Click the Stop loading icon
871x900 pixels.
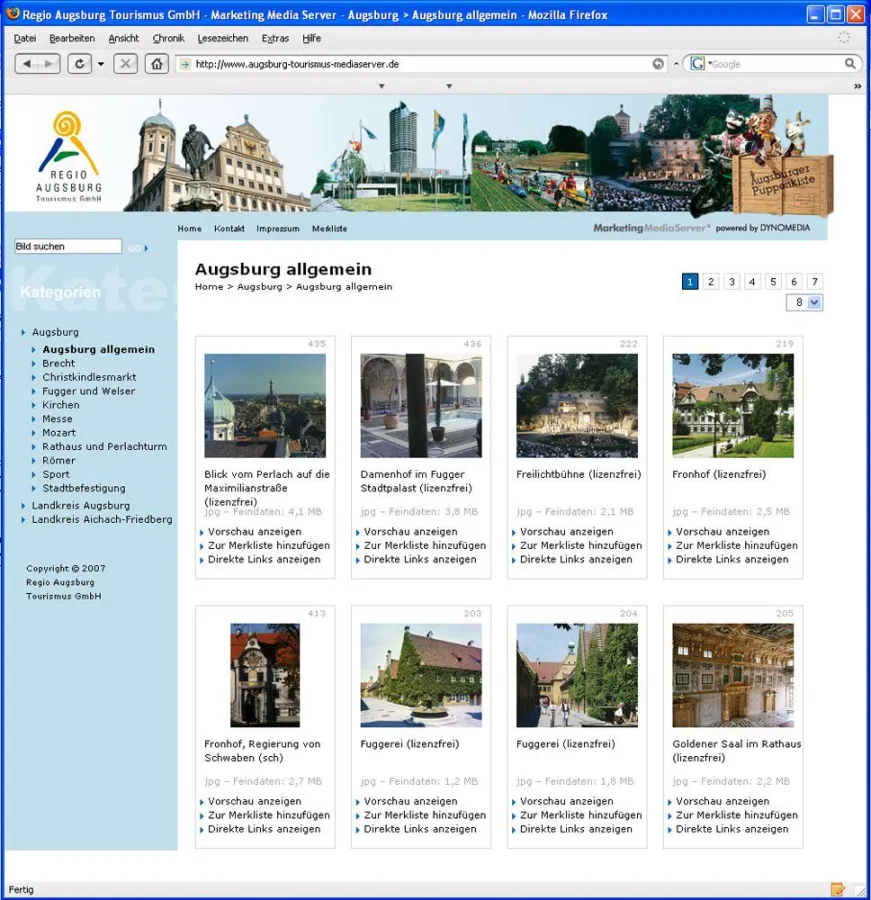coord(124,63)
